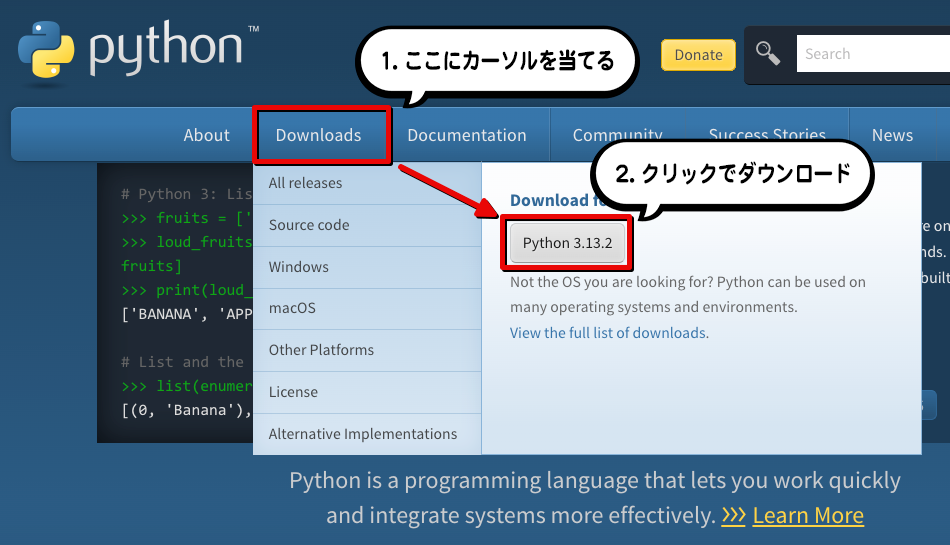Open the Community menu
950x545 pixels.
617,134
